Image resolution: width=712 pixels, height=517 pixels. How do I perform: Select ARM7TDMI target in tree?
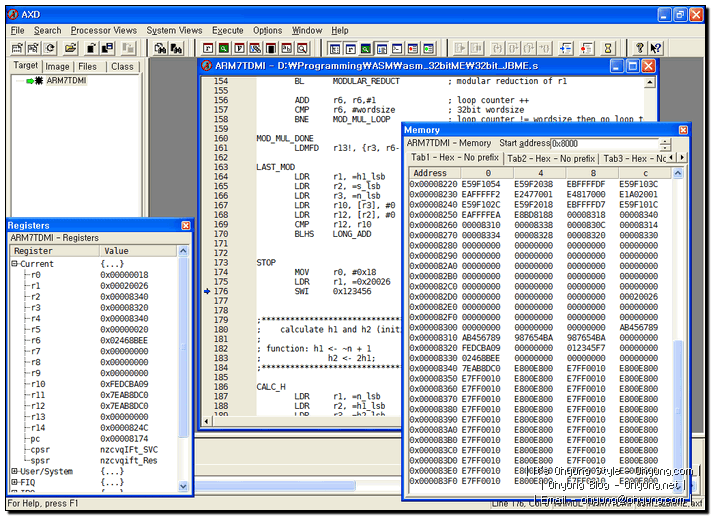coord(66,81)
